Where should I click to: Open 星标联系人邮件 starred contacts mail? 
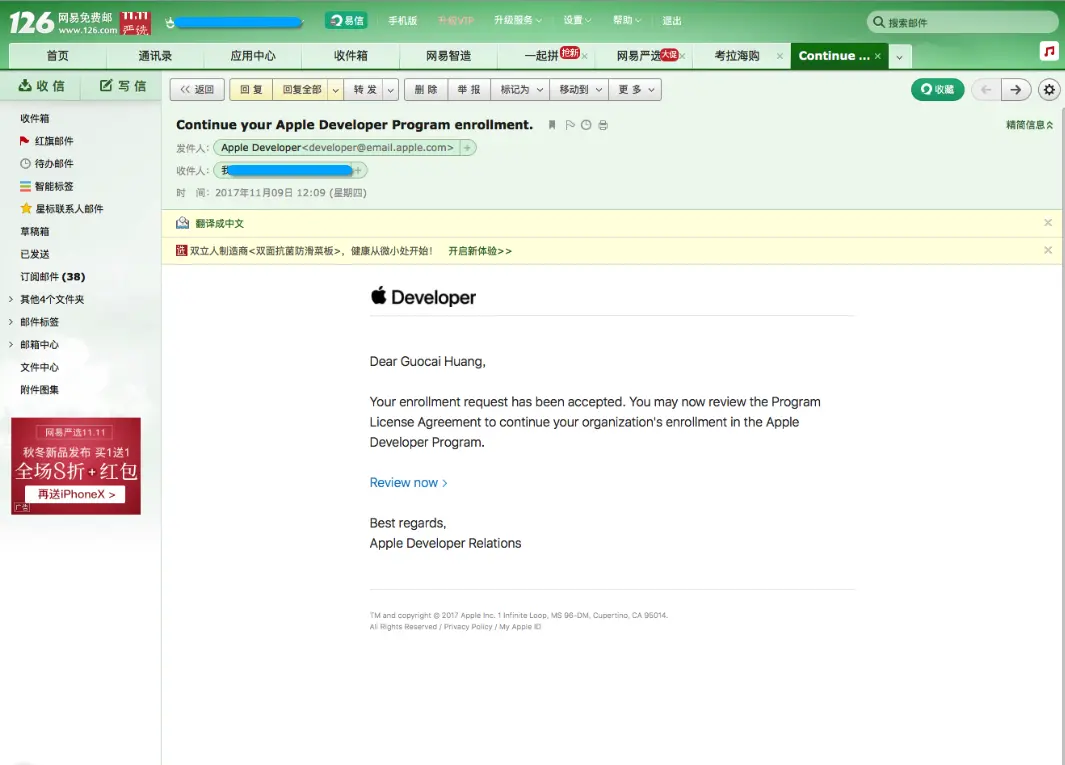point(62,209)
